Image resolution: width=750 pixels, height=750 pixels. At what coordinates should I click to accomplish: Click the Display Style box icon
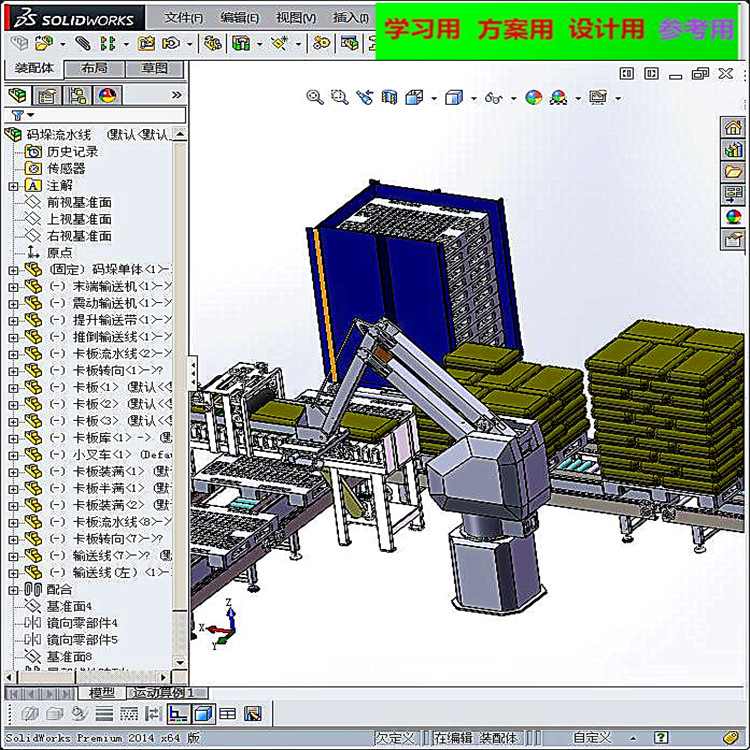pyautogui.click(x=453, y=98)
